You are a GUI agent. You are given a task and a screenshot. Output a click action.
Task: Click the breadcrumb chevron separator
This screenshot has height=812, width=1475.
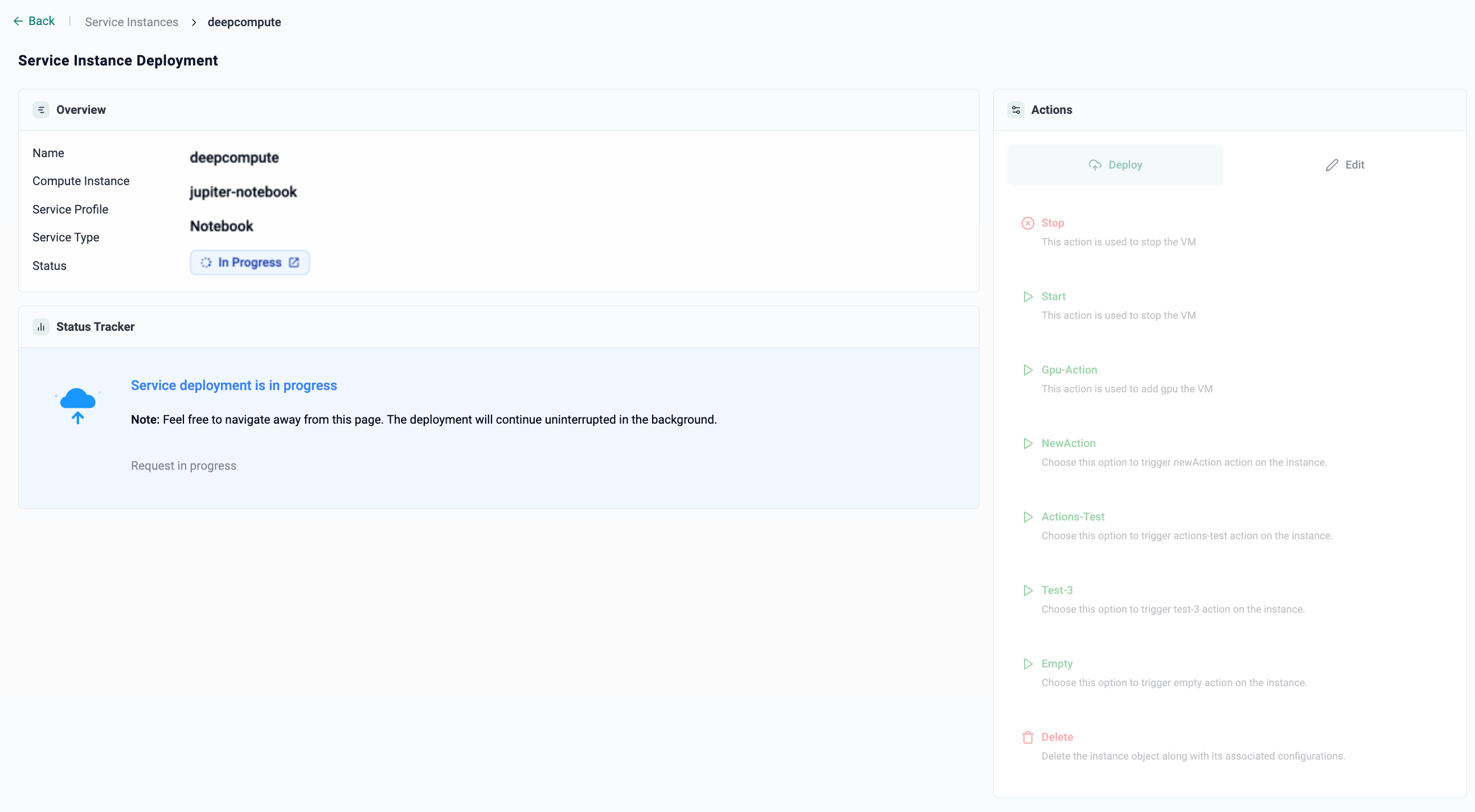point(194,22)
